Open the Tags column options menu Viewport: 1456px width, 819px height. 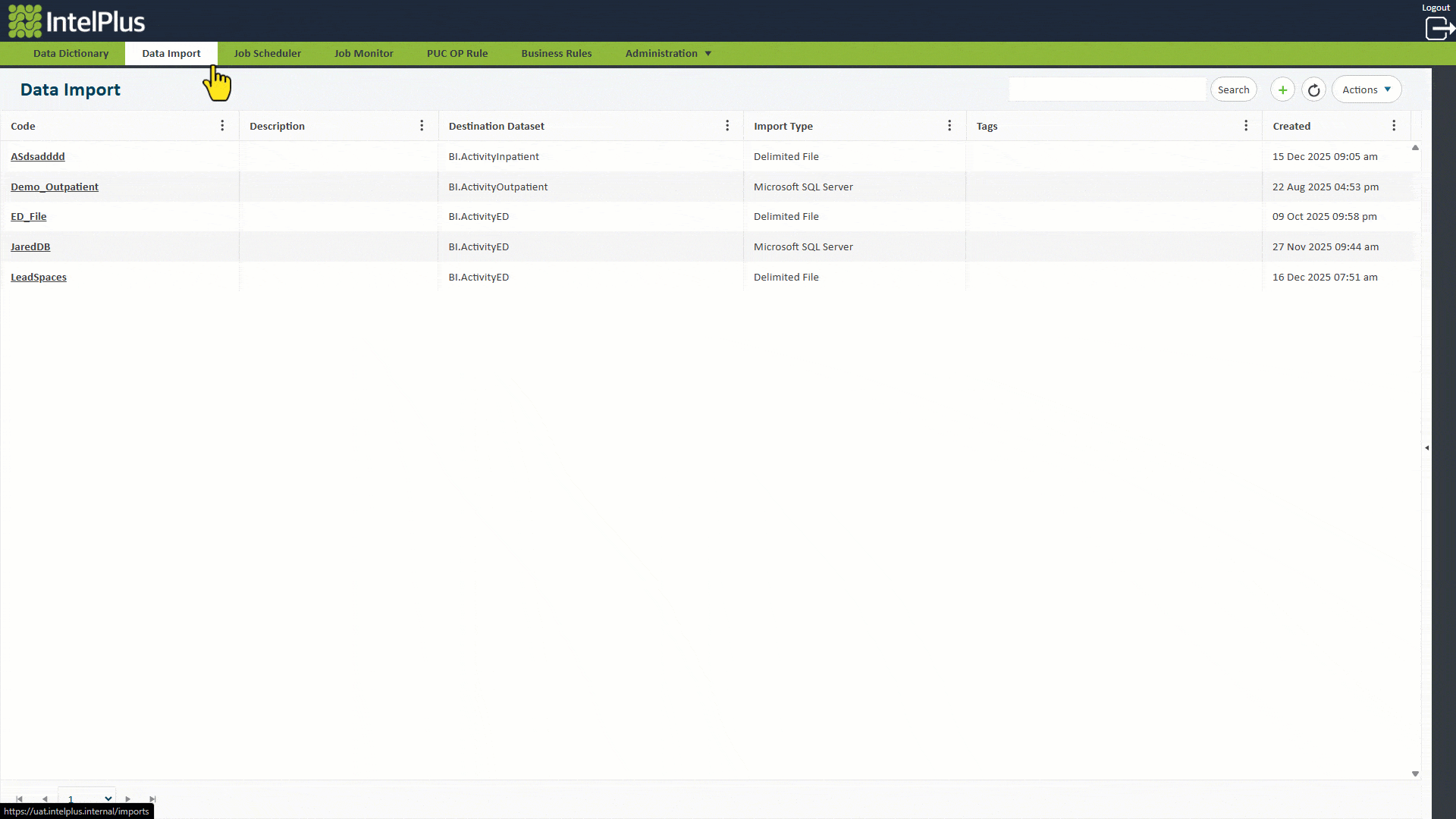tap(1246, 126)
